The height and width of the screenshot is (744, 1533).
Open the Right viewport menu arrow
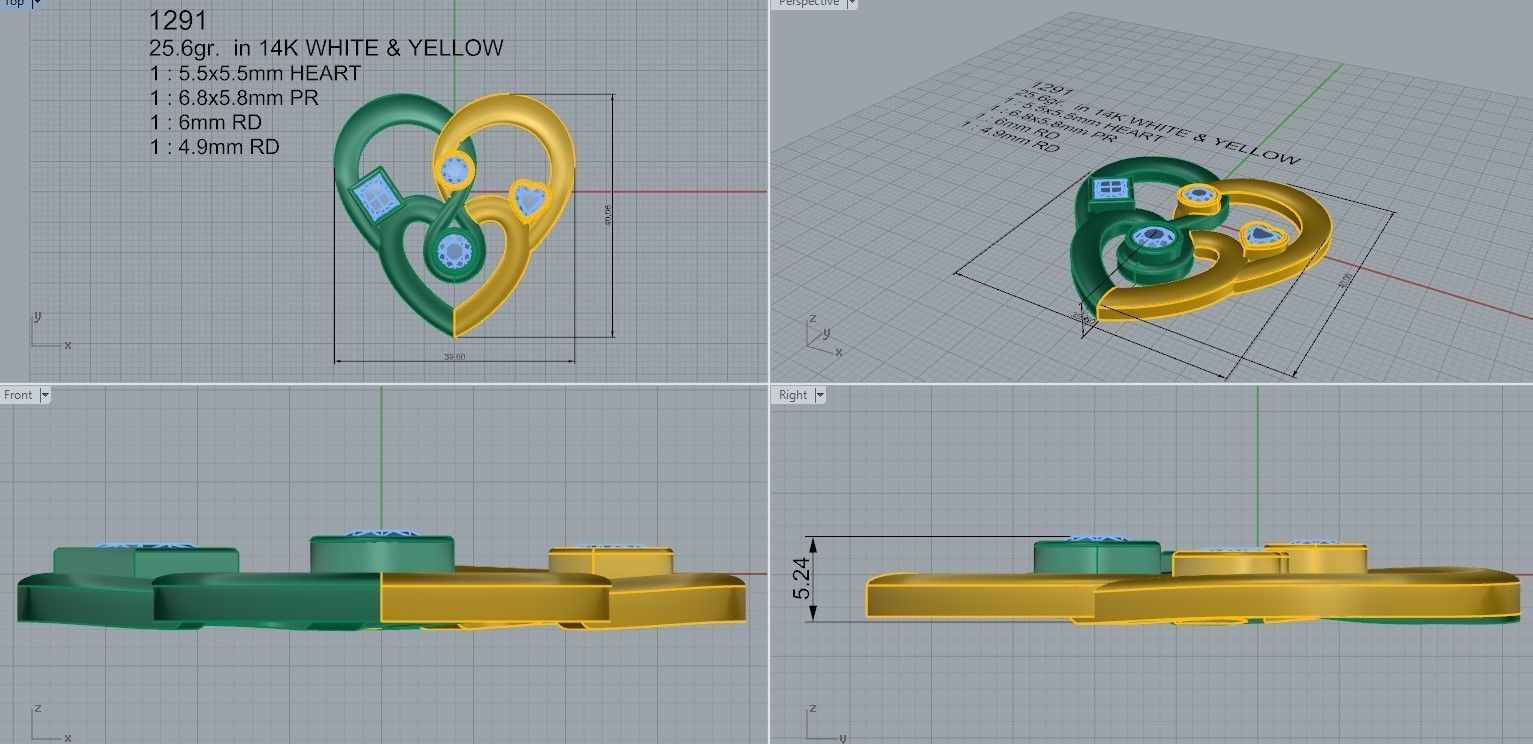[820, 395]
